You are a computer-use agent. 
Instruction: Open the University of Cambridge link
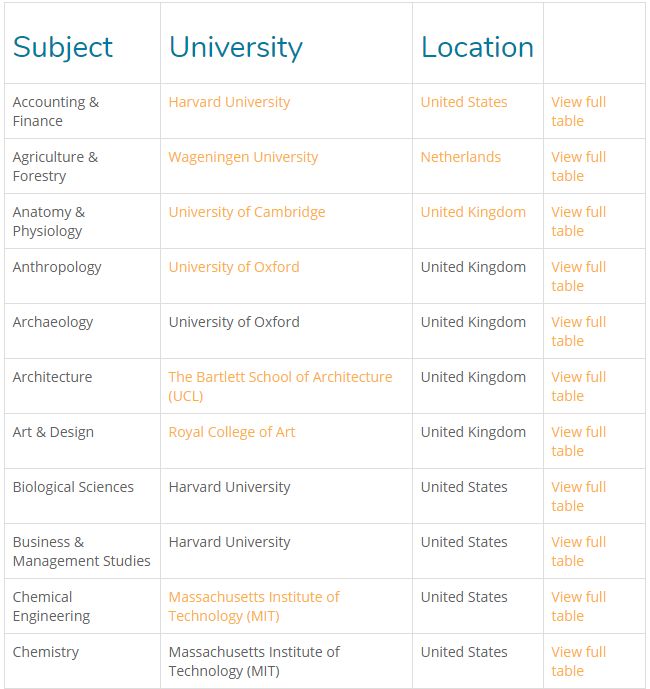point(247,212)
